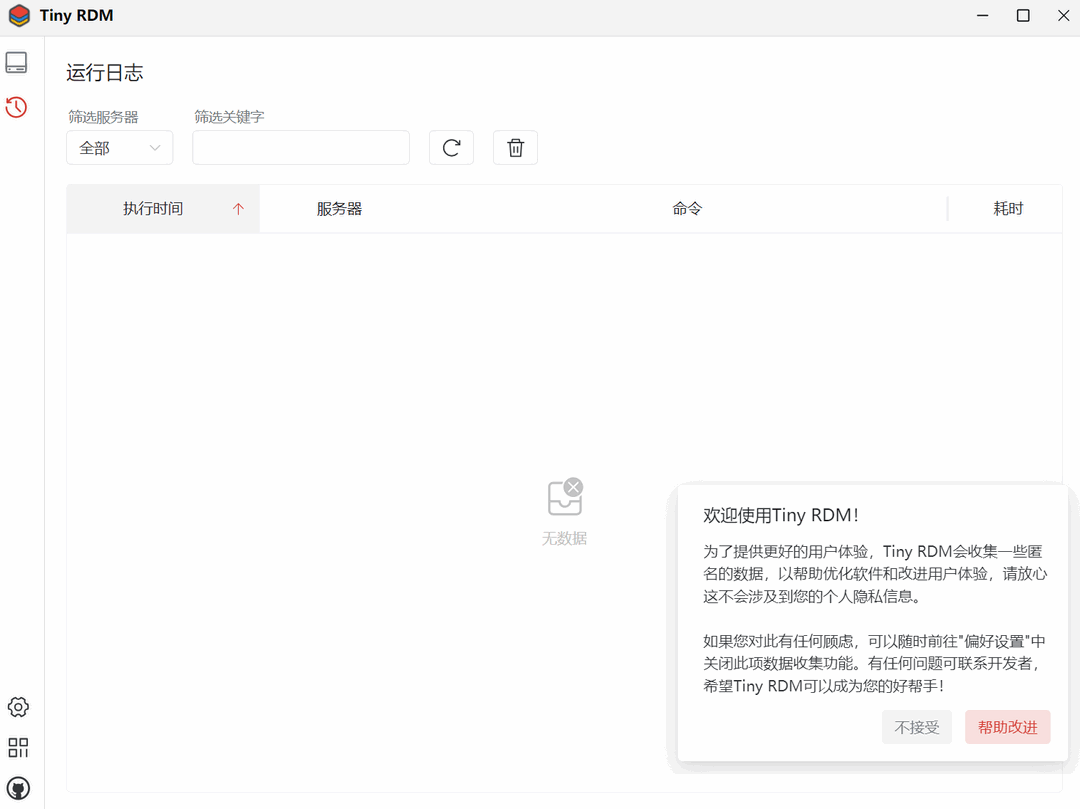Click the 运行日志 page title
The image size is (1080, 809).
tap(105, 72)
